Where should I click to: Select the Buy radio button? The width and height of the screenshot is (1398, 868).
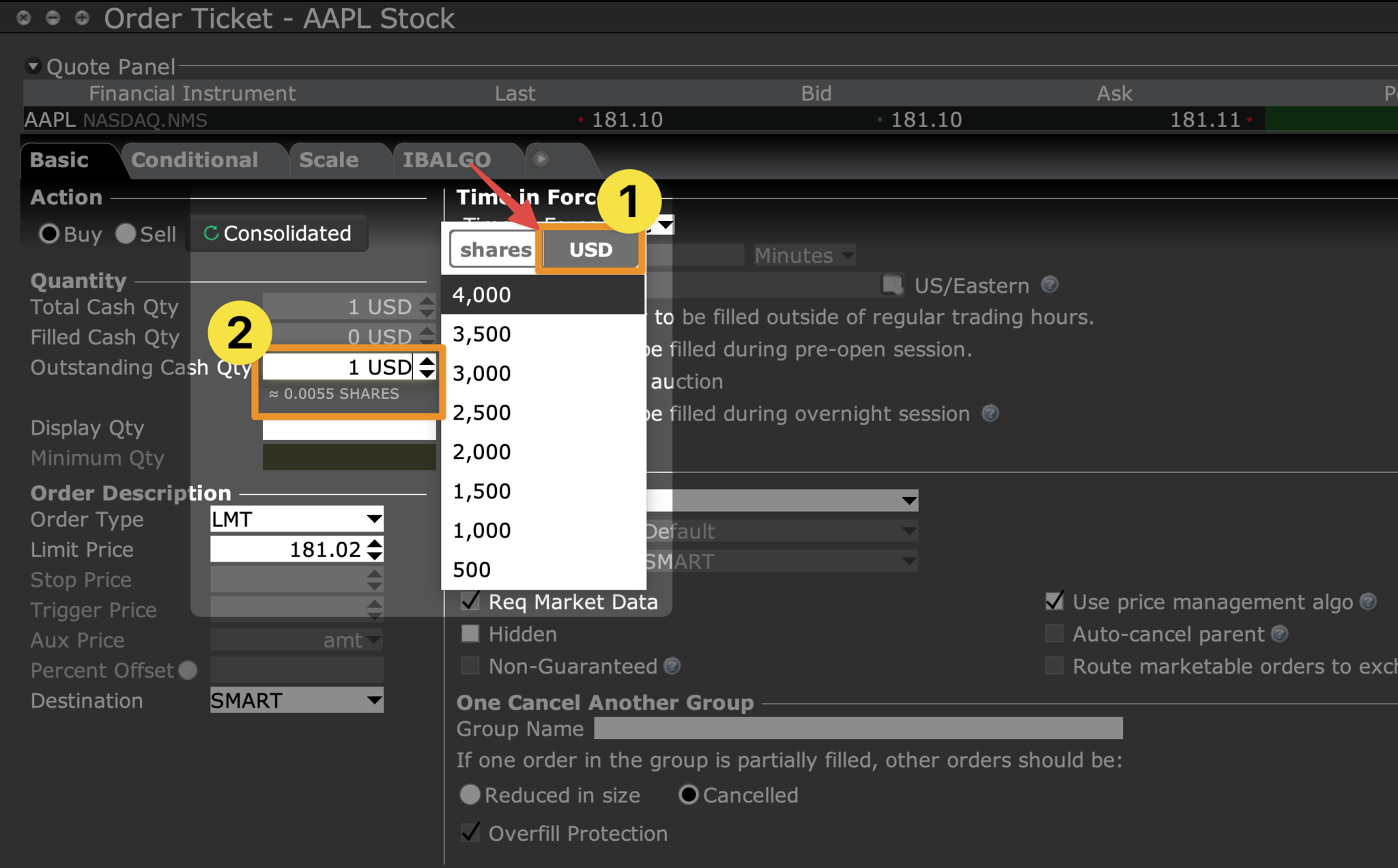point(49,234)
